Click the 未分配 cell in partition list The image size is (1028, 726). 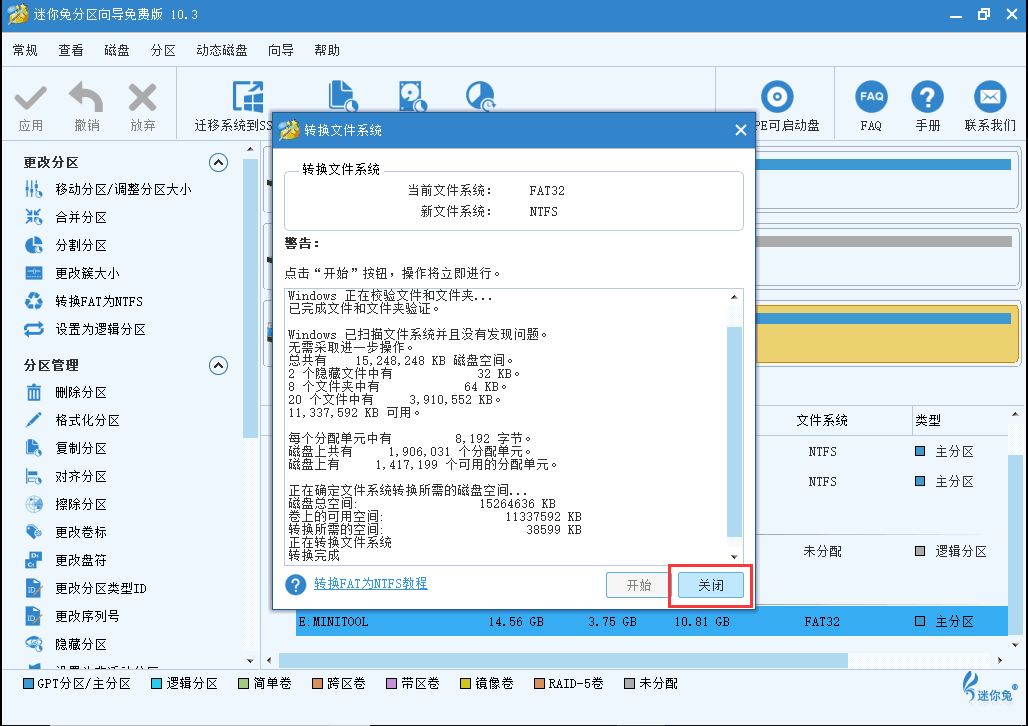(x=822, y=552)
